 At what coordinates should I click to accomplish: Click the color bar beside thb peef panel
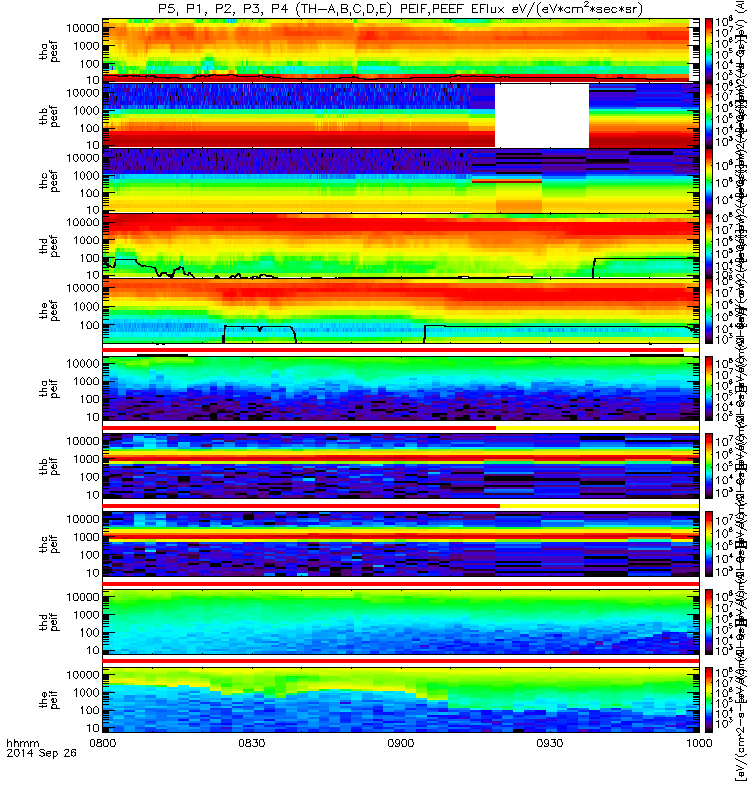pyautogui.click(x=709, y=115)
